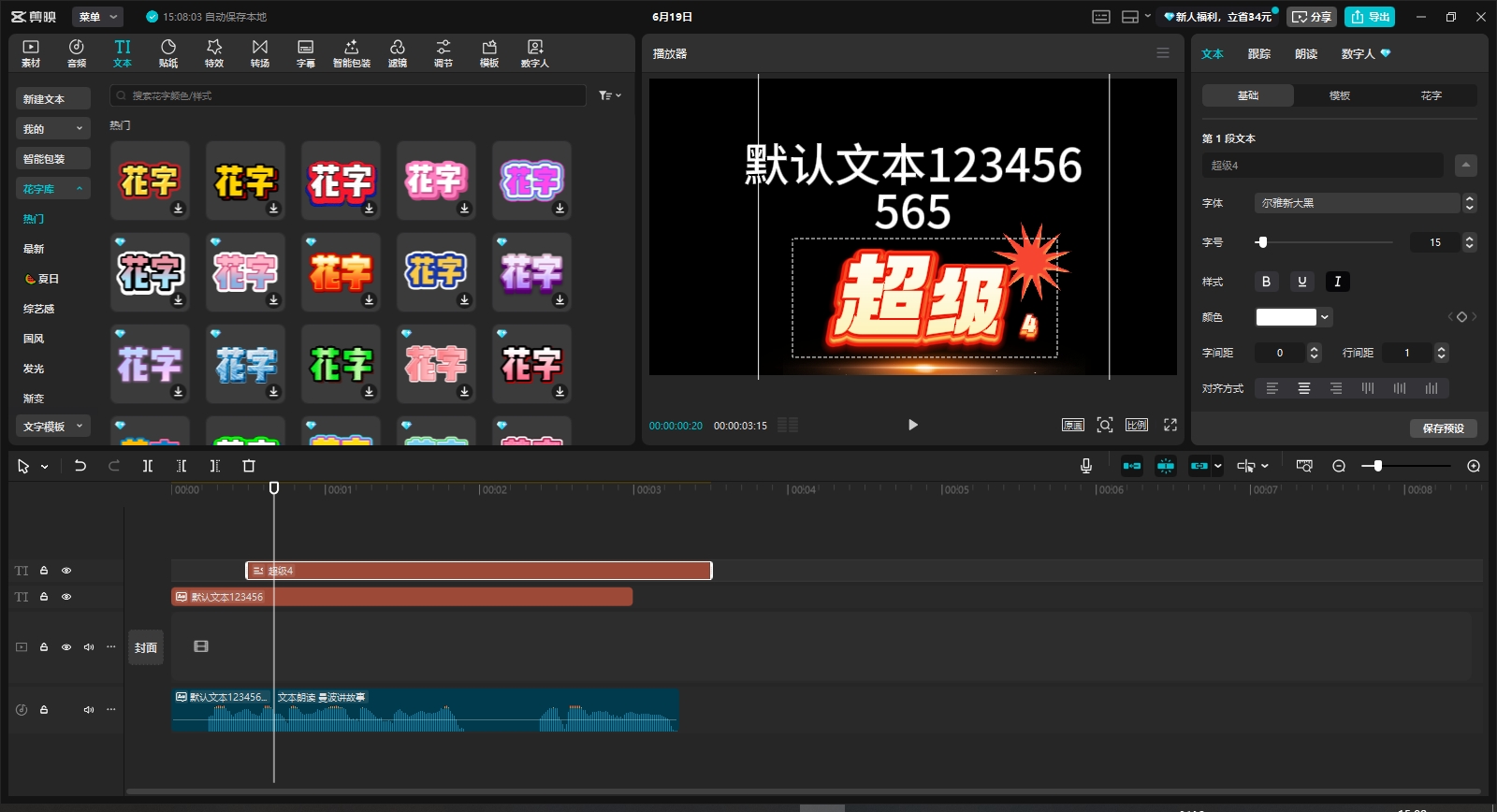
Task: Open the white text color swatch
Action: tap(1286, 317)
